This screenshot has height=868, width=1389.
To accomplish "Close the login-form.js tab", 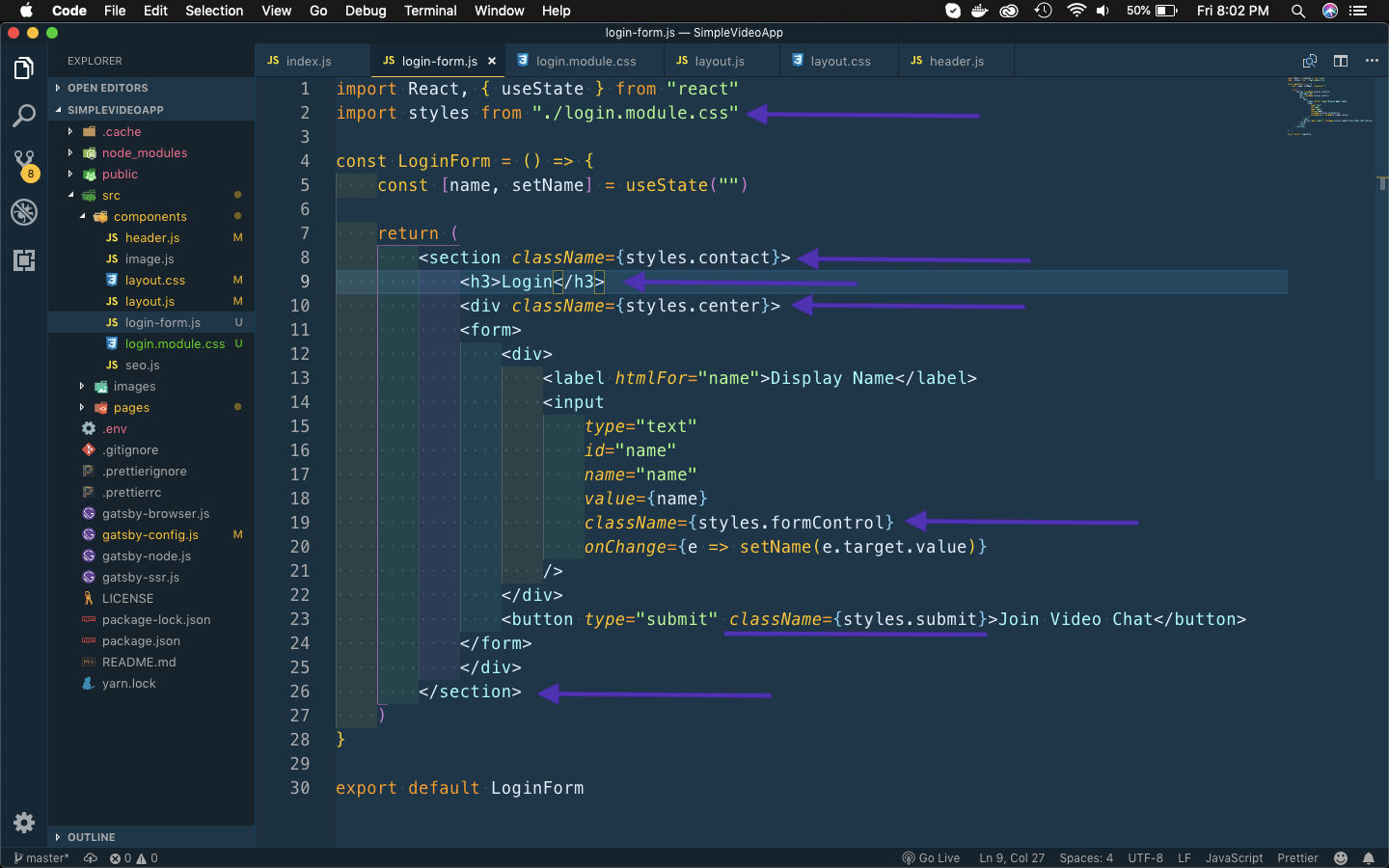I will click(492, 61).
